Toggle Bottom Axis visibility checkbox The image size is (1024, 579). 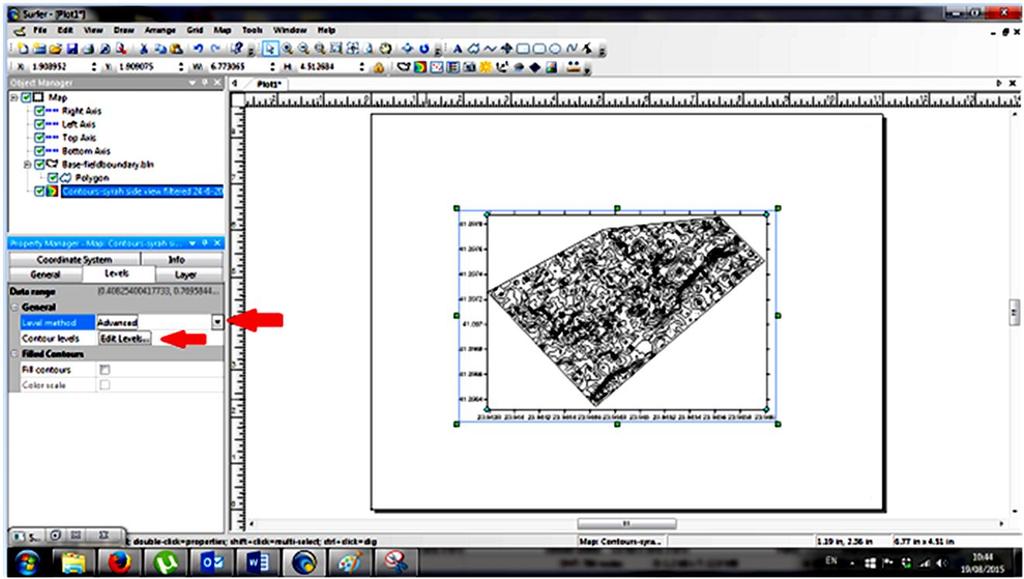click(40, 151)
